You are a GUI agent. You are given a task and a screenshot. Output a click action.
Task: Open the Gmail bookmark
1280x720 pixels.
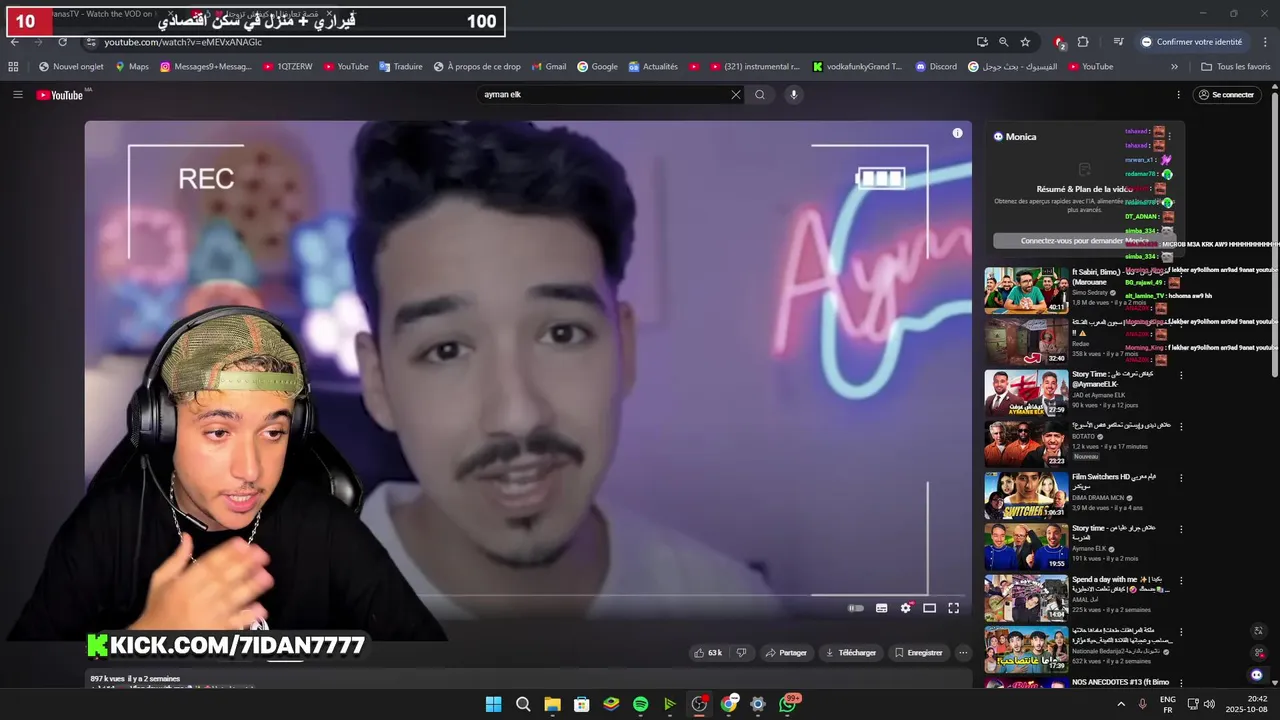pos(549,67)
